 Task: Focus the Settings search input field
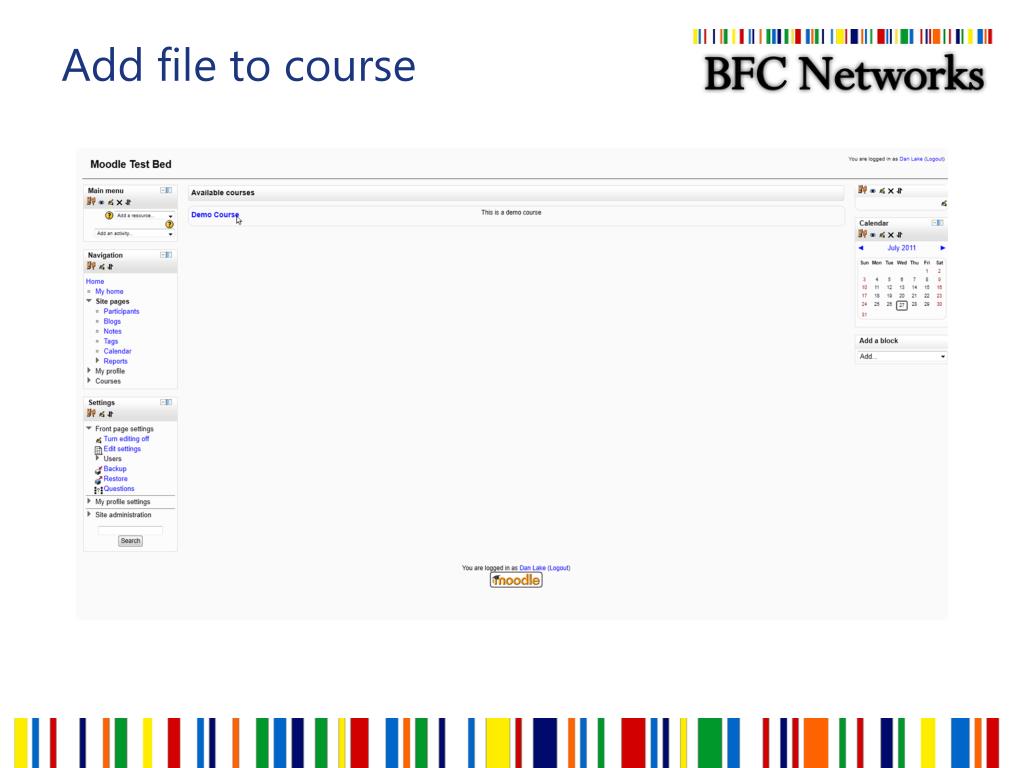[130, 530]
